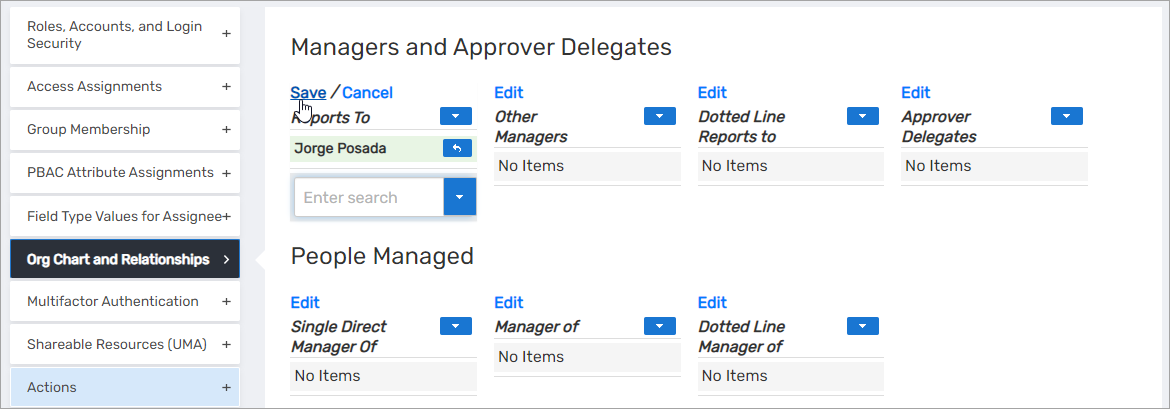
Task: Edit the Approver Delegates list
Action: pyautogui.click(x=916, y=93)
